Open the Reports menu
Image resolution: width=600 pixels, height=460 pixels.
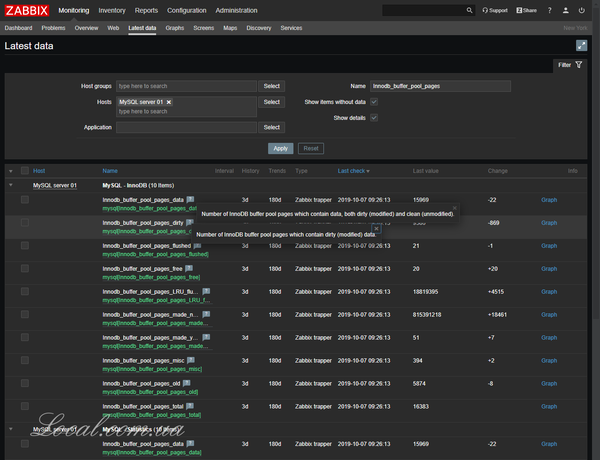146,10
